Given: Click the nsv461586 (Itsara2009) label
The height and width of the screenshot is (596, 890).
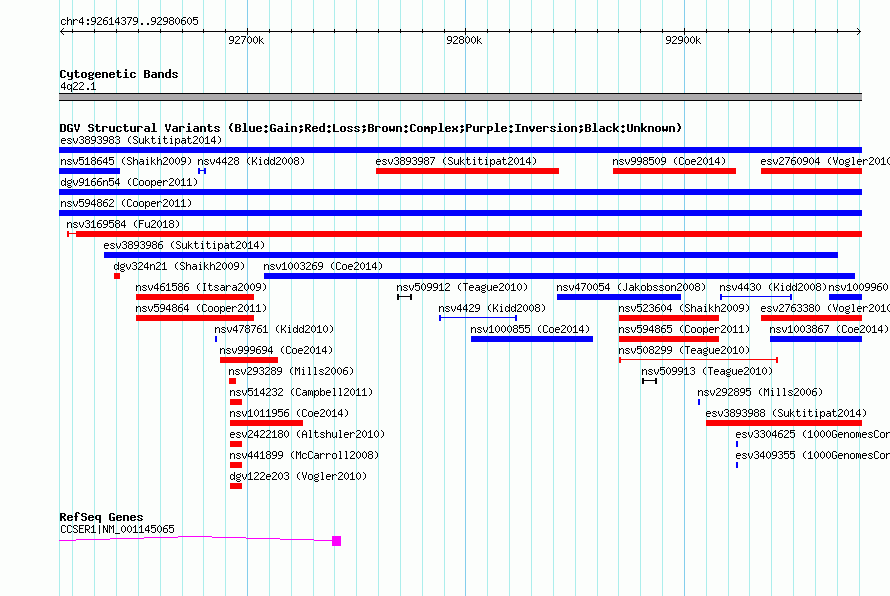Looking at the screenshot, I should click(x=201, y=287).
